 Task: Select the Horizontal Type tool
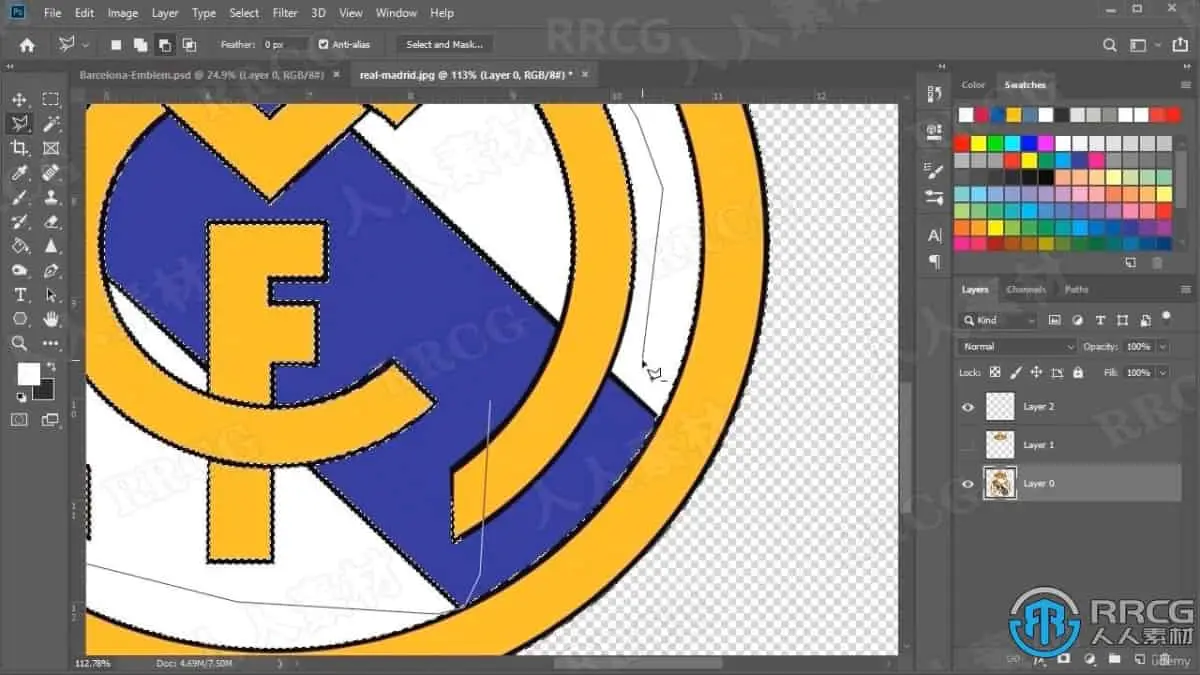click(19, 295)
